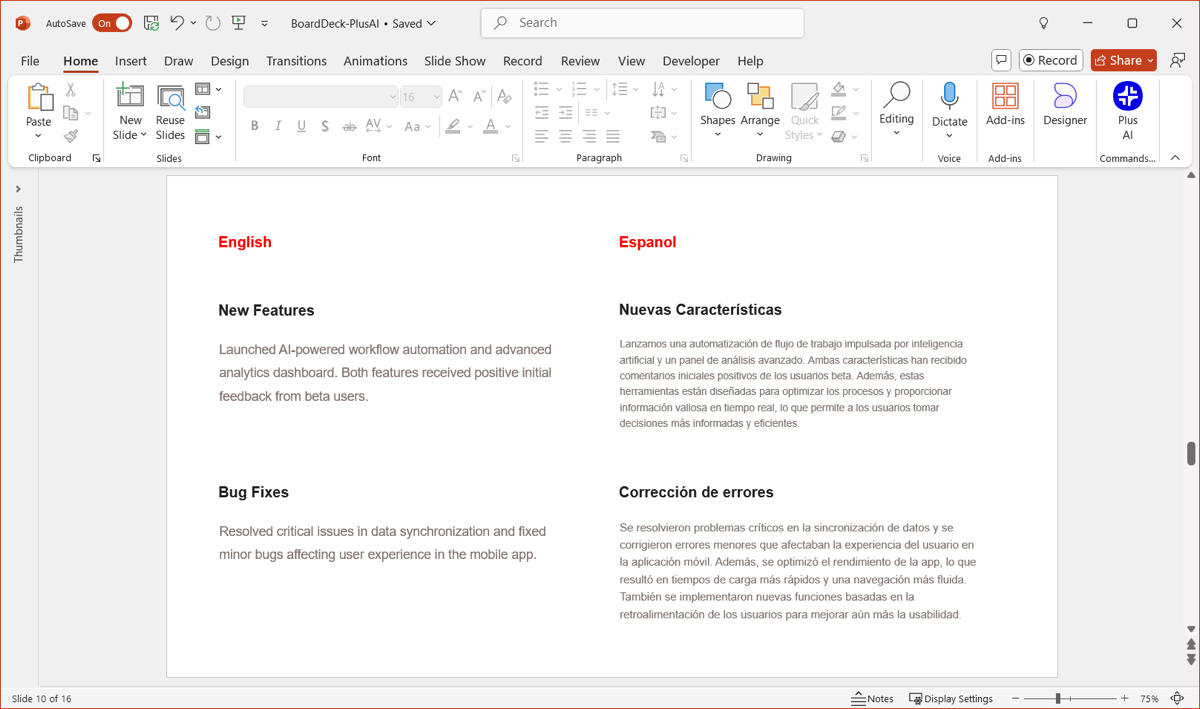Go to the Slide Show tab
The image size is (1200, 709).
tap(455, 61)
